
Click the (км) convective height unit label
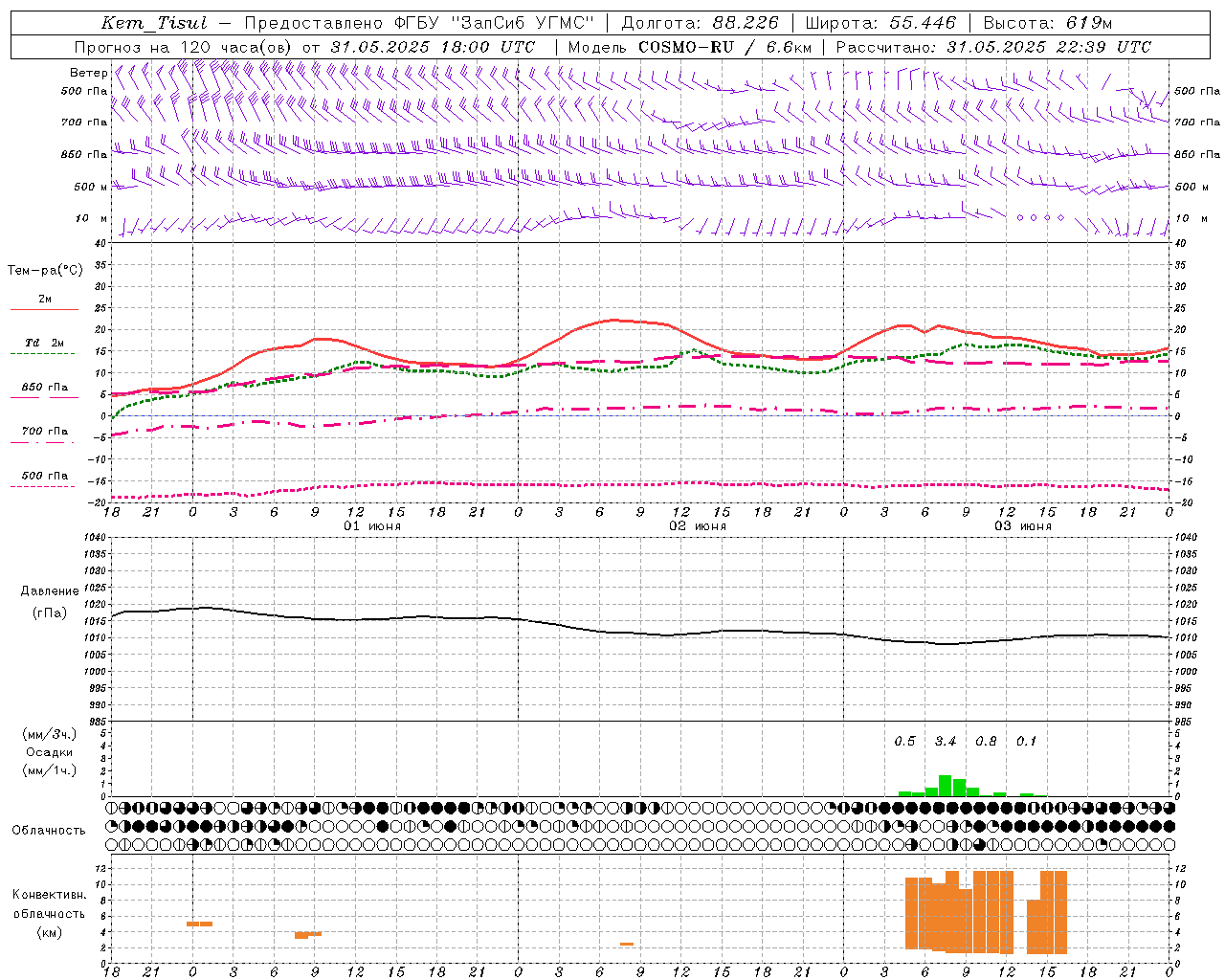(x=49, y=932)
